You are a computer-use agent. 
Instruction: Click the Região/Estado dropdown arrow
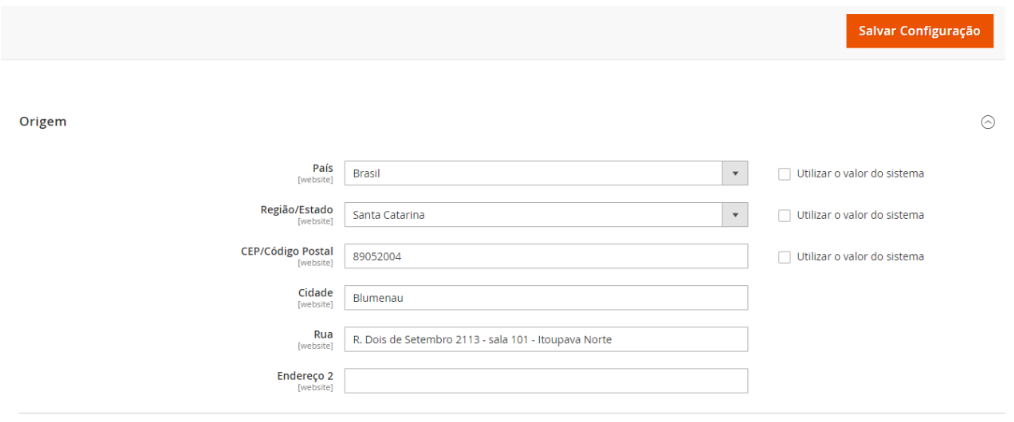click(735, 215)
